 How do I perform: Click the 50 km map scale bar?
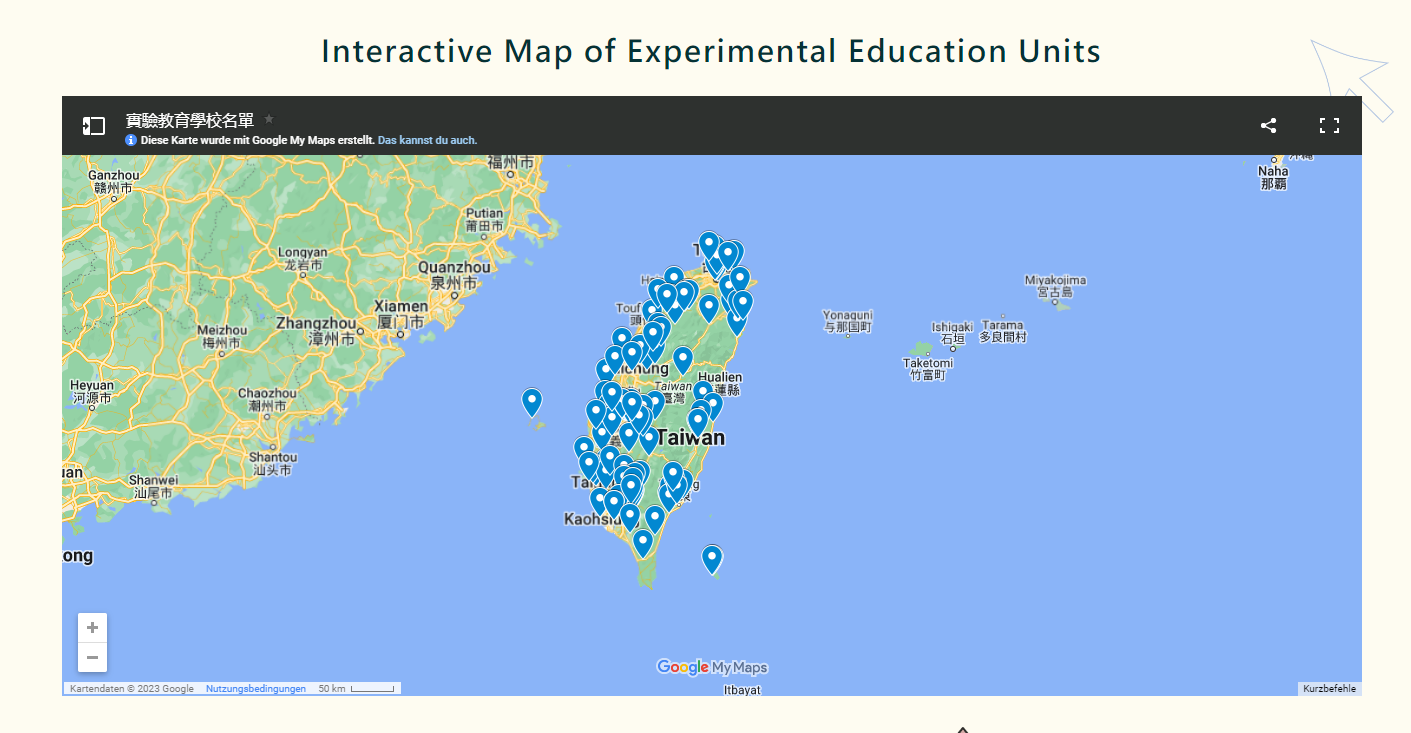tap(356, 689)
